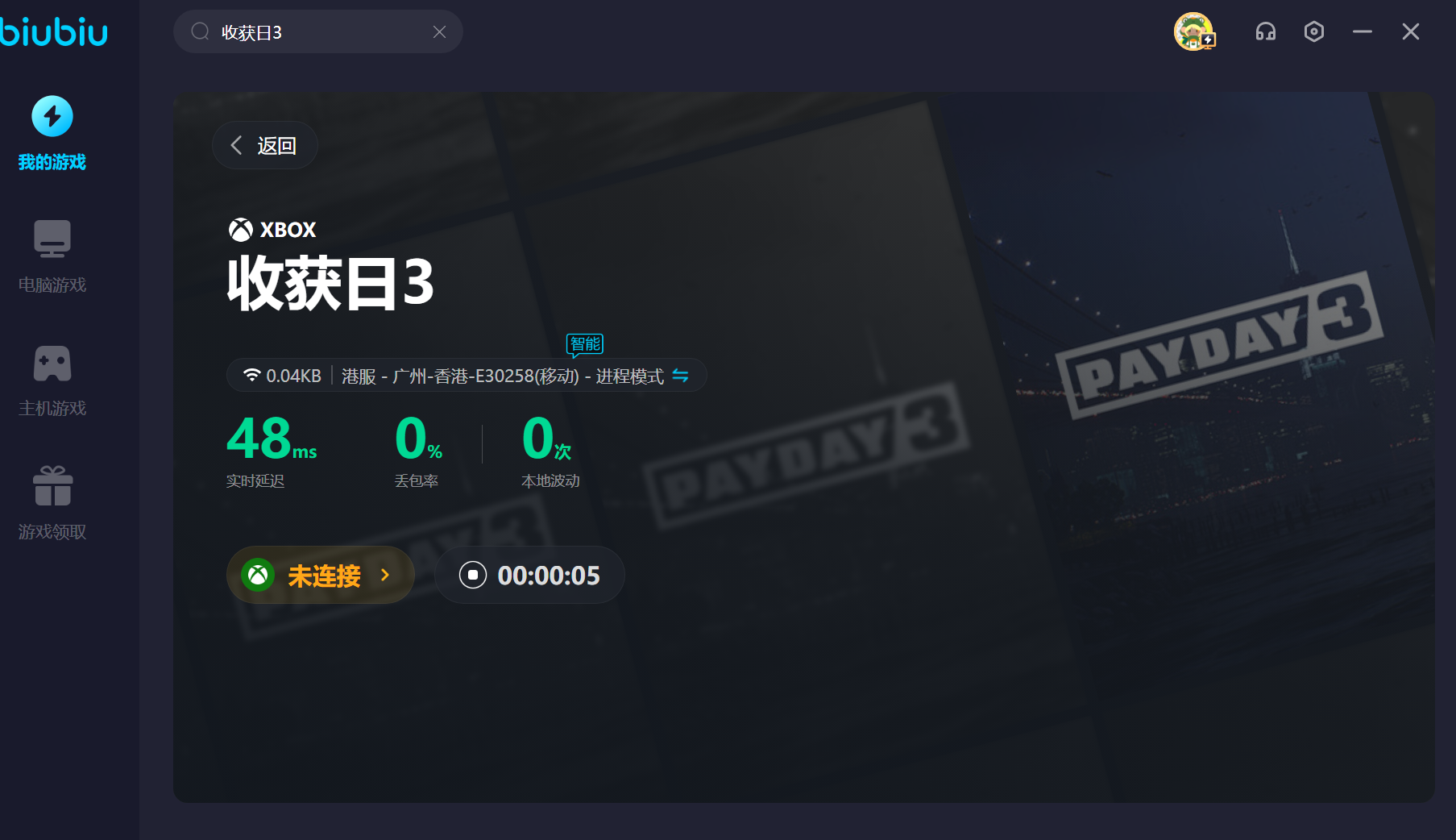The height and width of the screenshot is (840, 1456).
Task: Switch server node via swap arrows
Action: pos(680,376)
